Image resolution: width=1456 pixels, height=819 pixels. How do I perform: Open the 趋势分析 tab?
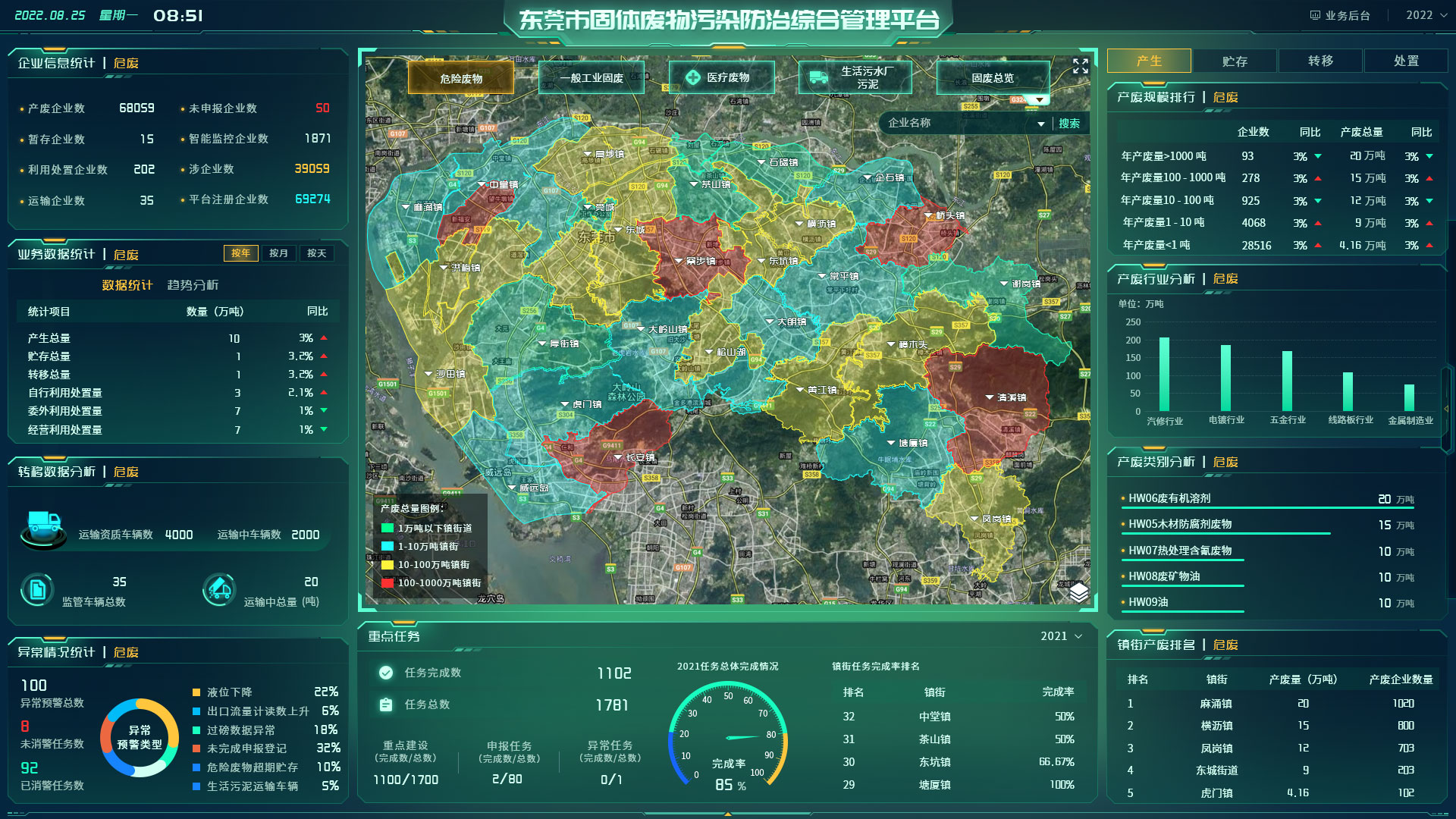pyautogui.click(x=193, y=285)
